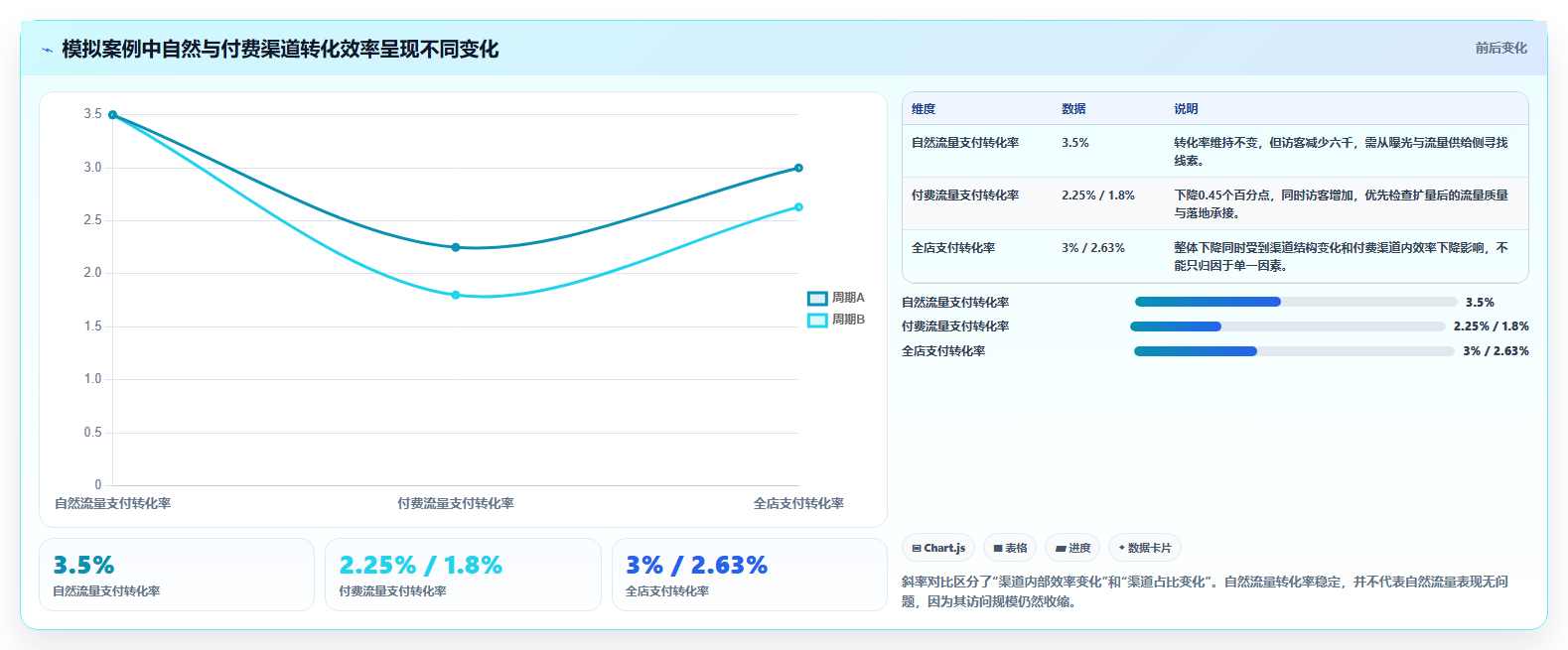1568x650 pixels.
Task: Click the 3.5% stat card
Action: [x=177, y=575]
